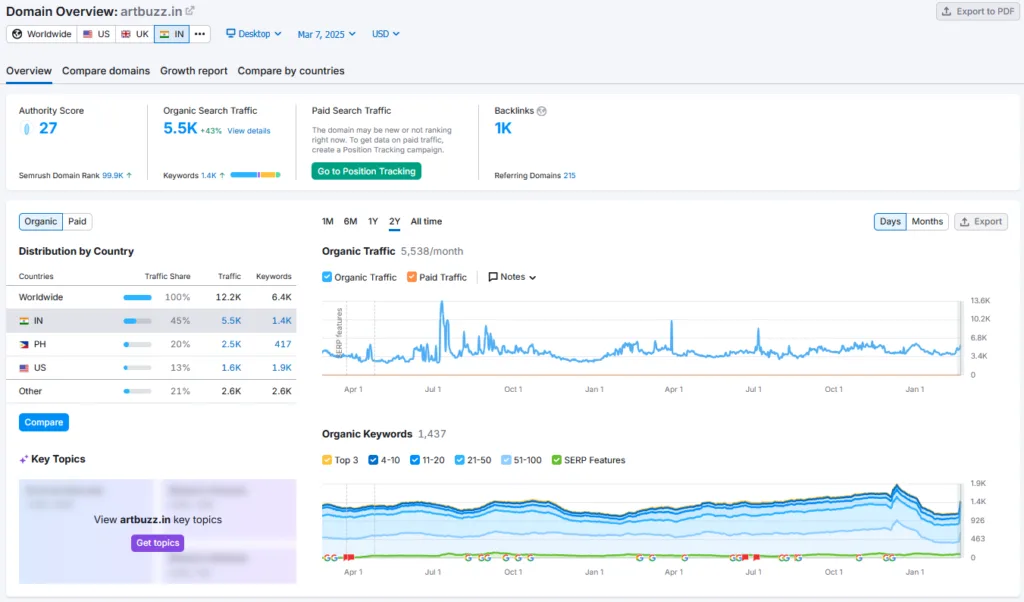This screenshot has height=602, width=1024.
Task: Click the Notes speech bubble icon
Action: 493,277
